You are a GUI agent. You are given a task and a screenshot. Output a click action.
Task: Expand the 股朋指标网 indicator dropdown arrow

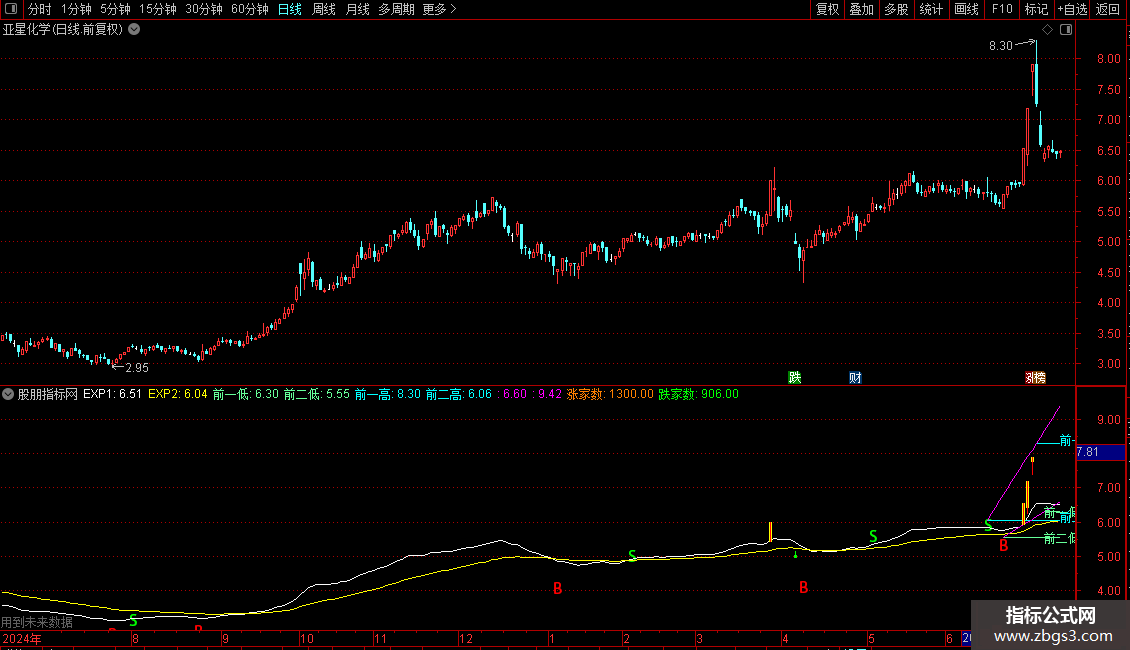pyautogui.click(x=9, y=394)
